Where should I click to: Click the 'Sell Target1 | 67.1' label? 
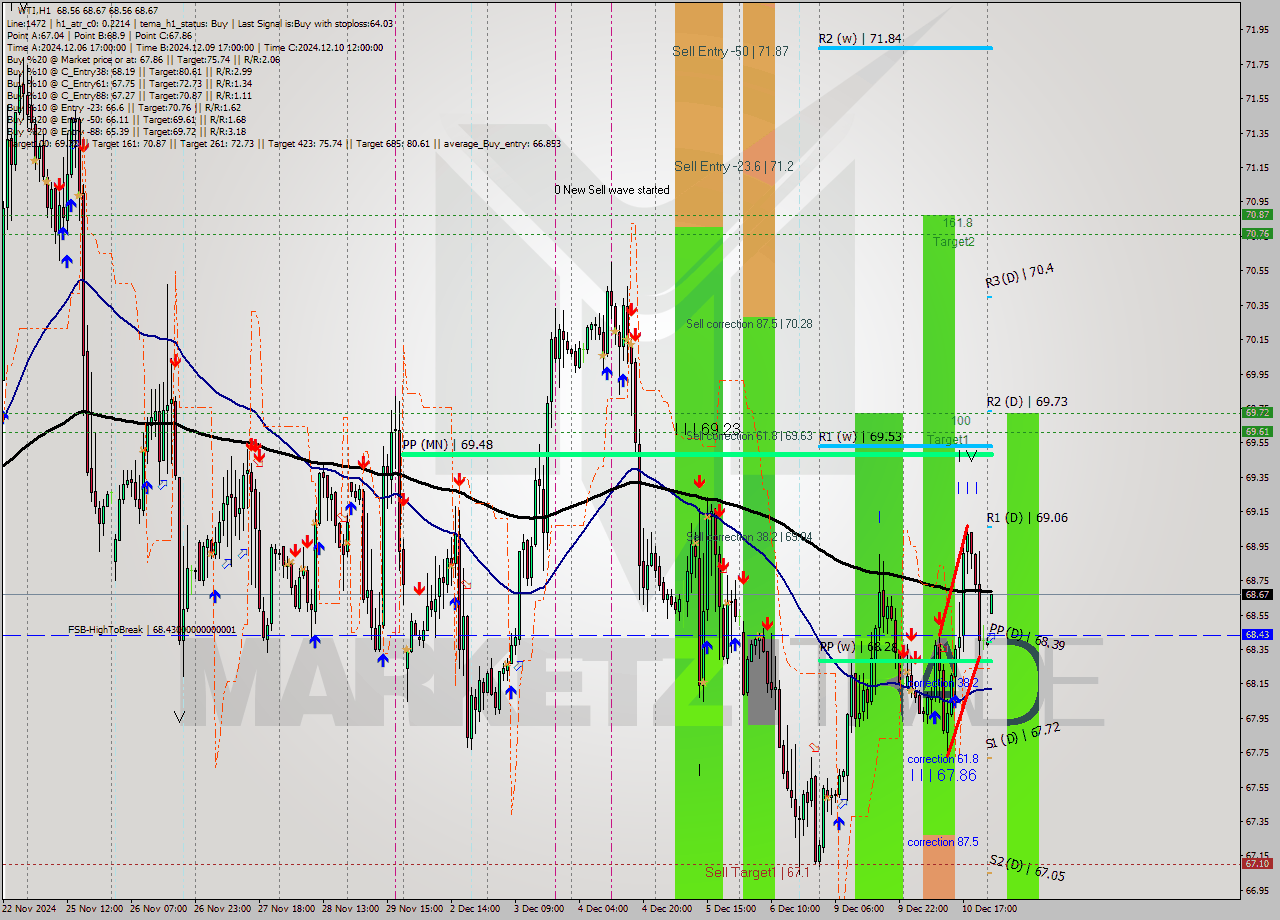[757, 872]
